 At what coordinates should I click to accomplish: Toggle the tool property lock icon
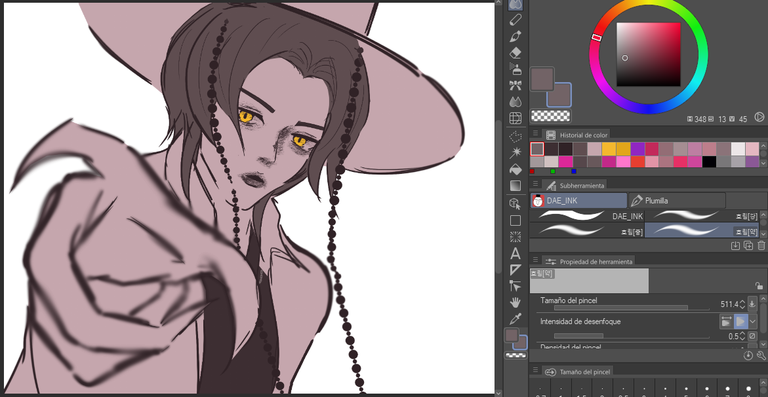759,286
